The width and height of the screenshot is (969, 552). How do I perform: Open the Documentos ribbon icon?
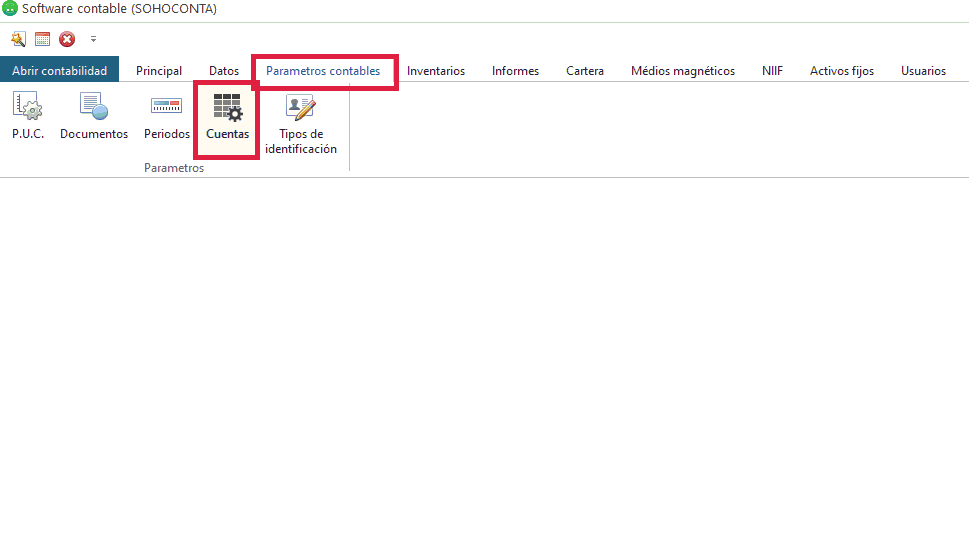pyautogui.click(x=94, y=116)
